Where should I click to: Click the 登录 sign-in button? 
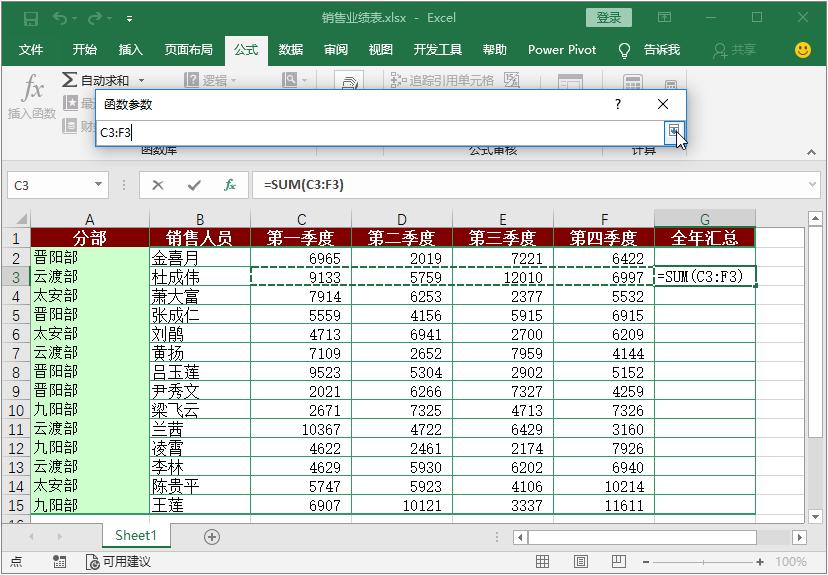(609, 18)
